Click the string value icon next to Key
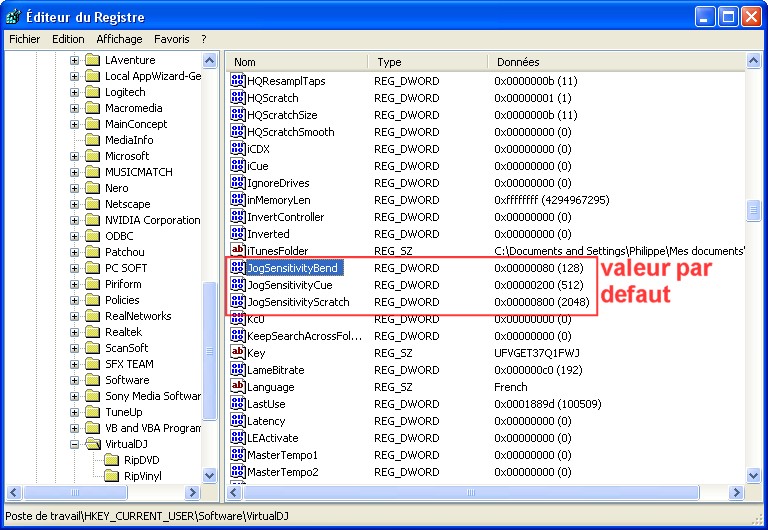The image size is (768, 530). point(238,353)
